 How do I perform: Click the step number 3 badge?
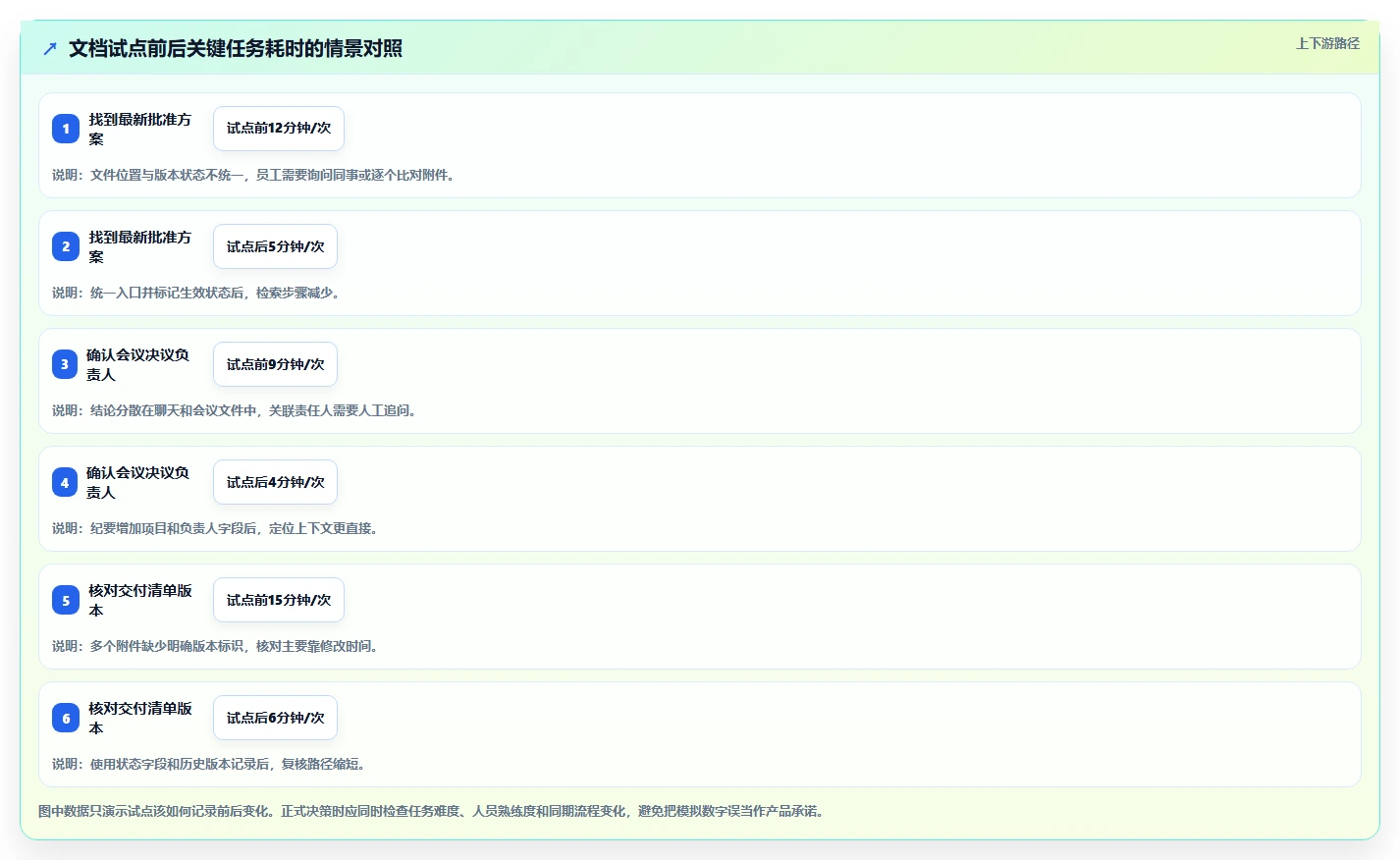pyautogui.click(x=65, y=364)
